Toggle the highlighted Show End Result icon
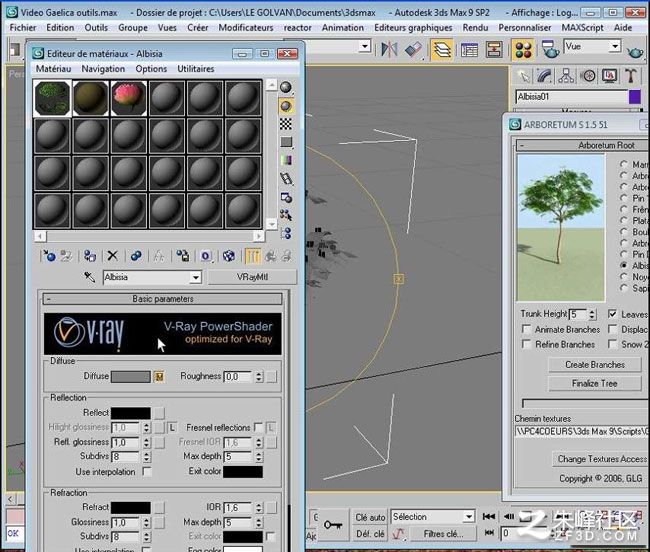650x552 pixels. click(252, 256)
